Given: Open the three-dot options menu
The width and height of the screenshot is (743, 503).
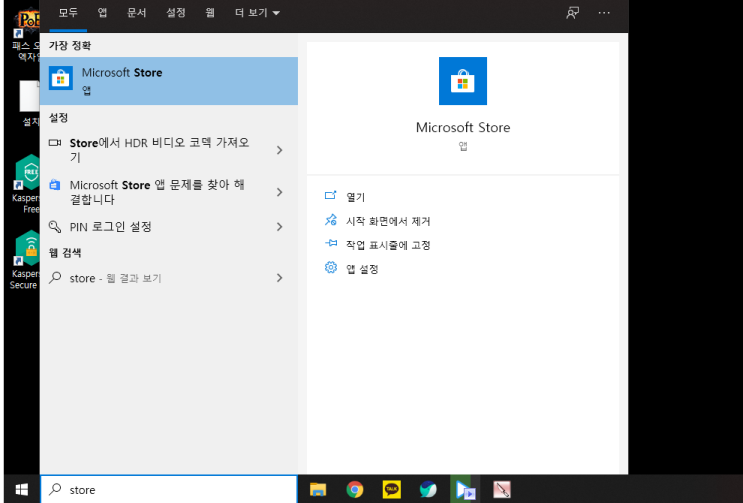Looking at the screenshot, I should tap(604, 13).
